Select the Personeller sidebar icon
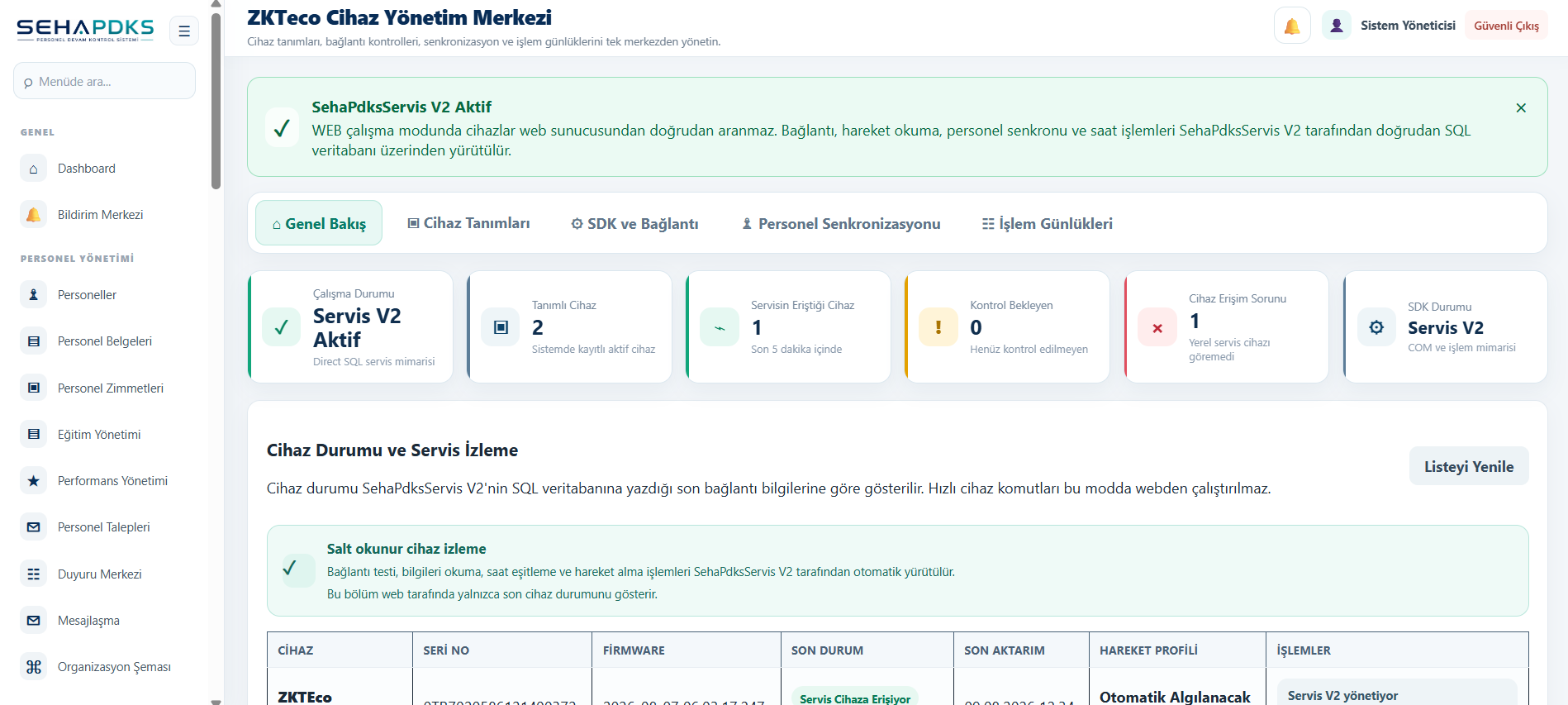Screen dimensions: 1568x705 click(x=33, y=295)
